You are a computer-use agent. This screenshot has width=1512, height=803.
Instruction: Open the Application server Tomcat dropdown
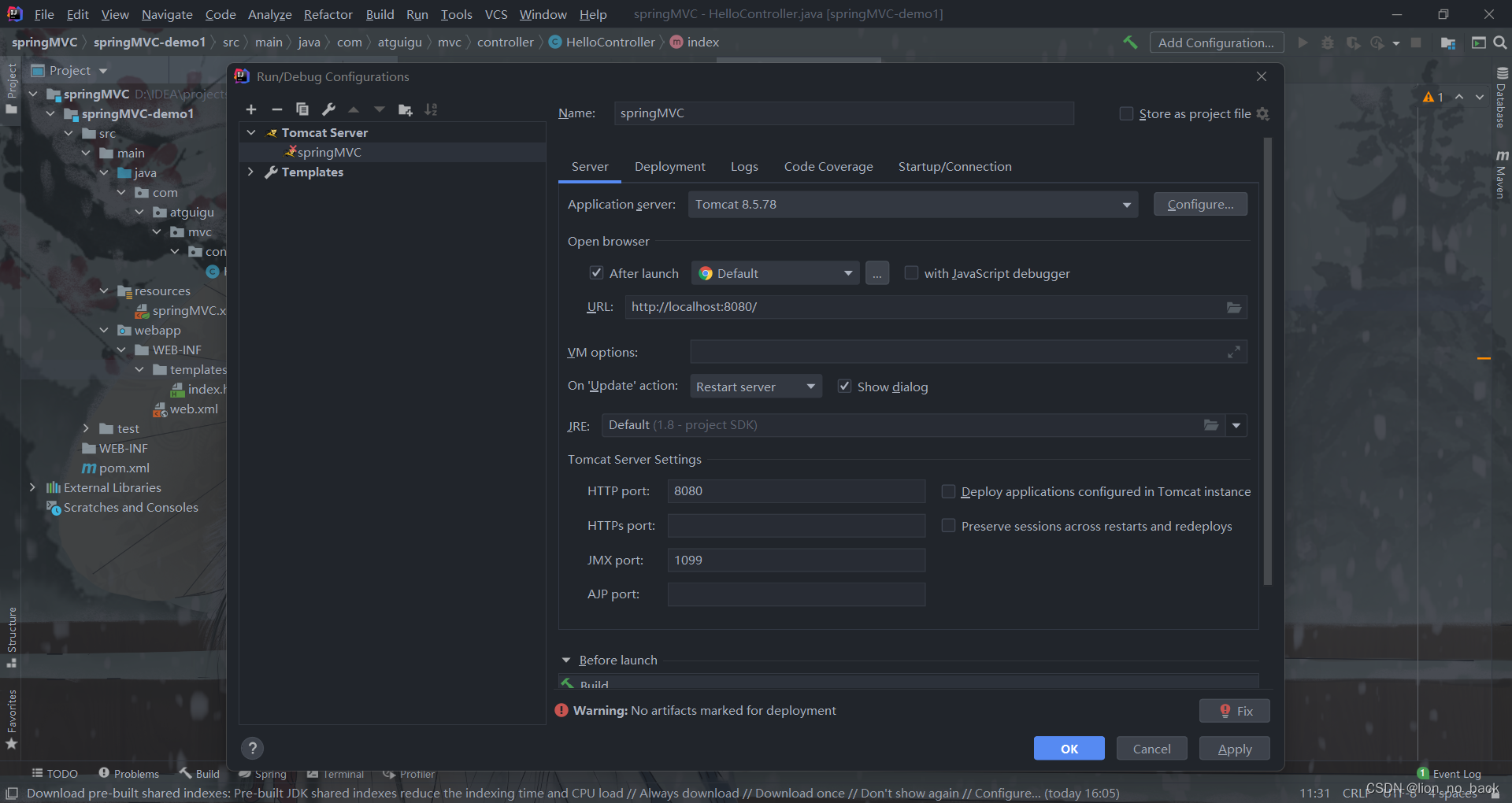pos(913,205)
